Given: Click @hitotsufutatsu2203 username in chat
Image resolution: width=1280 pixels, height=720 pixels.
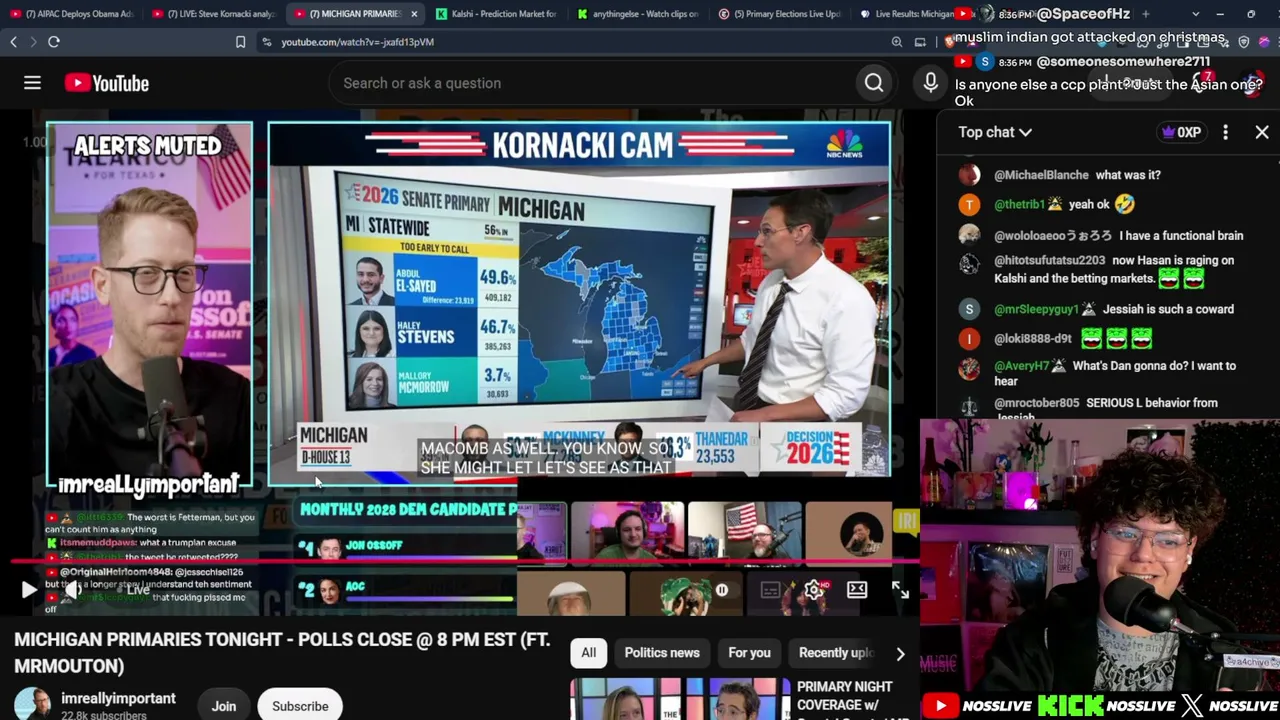Looking at the screenshot, I should point(1049,260).
